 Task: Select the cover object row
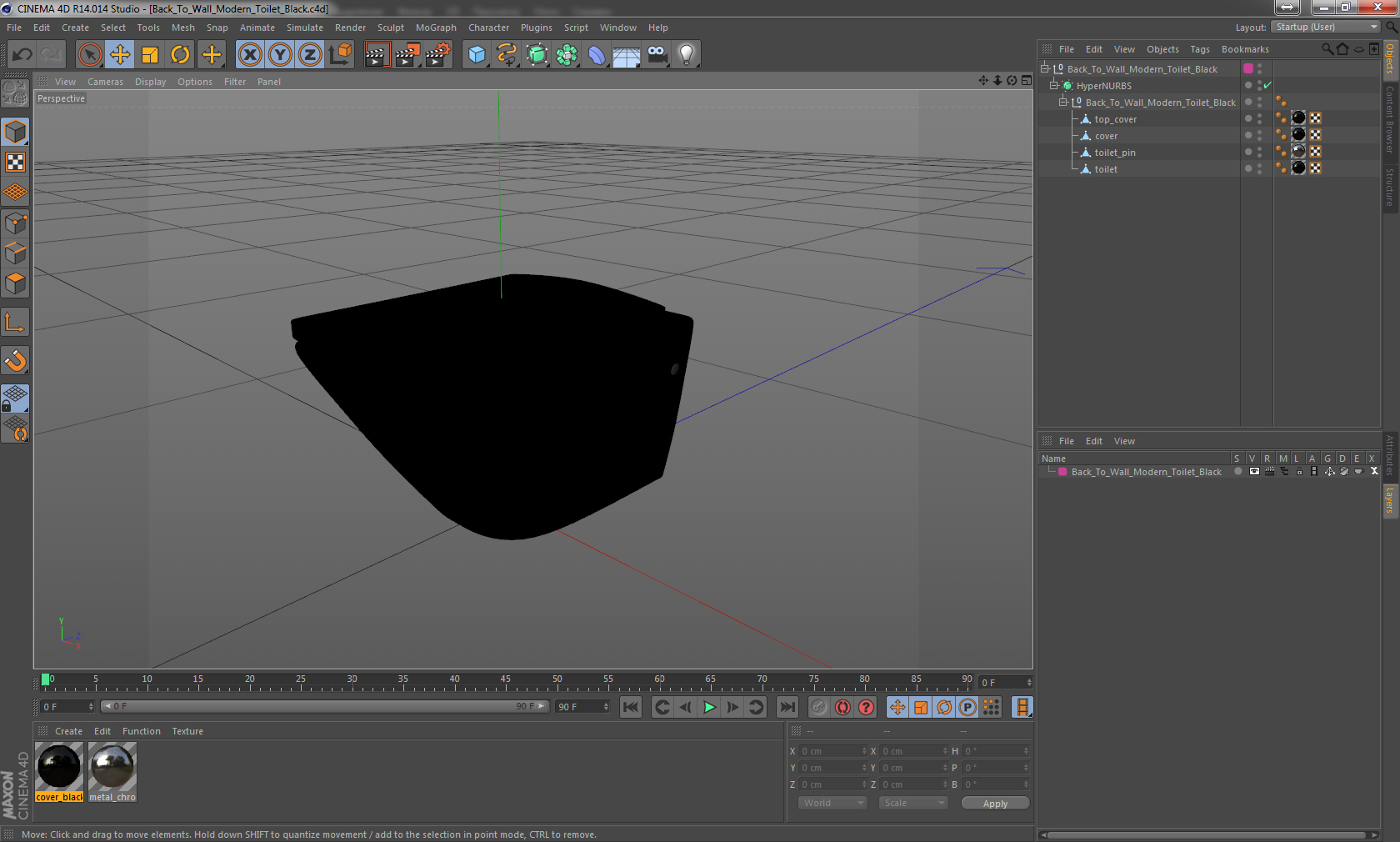pos(1106,136)
